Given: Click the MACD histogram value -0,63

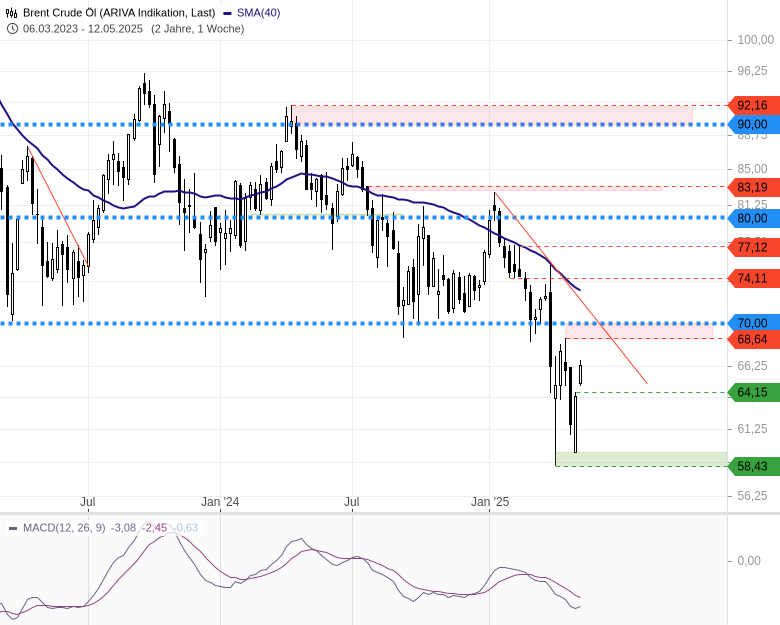Looking at the screenshot, I should (x=186, y=527).
